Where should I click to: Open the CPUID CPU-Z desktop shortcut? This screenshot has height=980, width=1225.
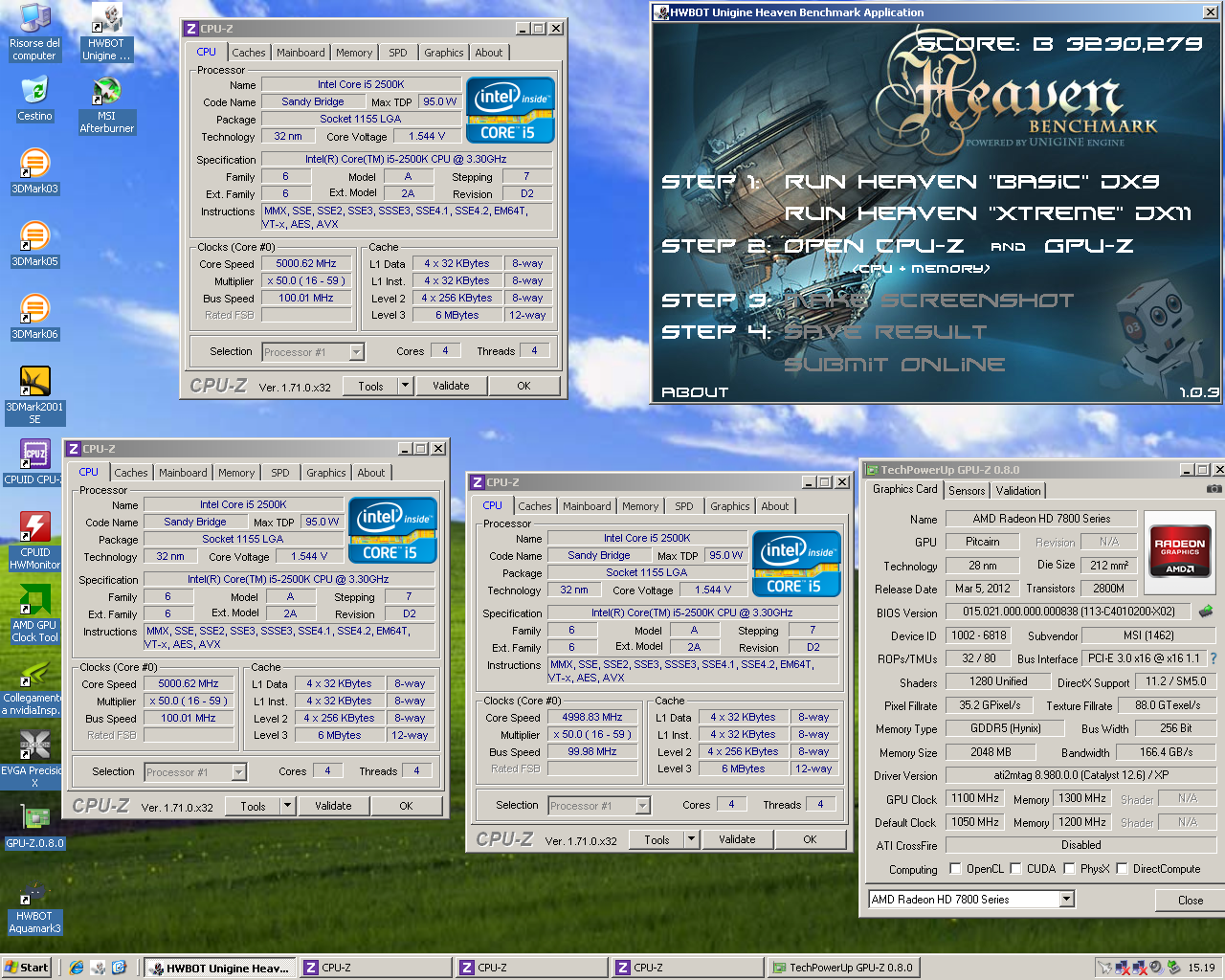pos(34,463)
